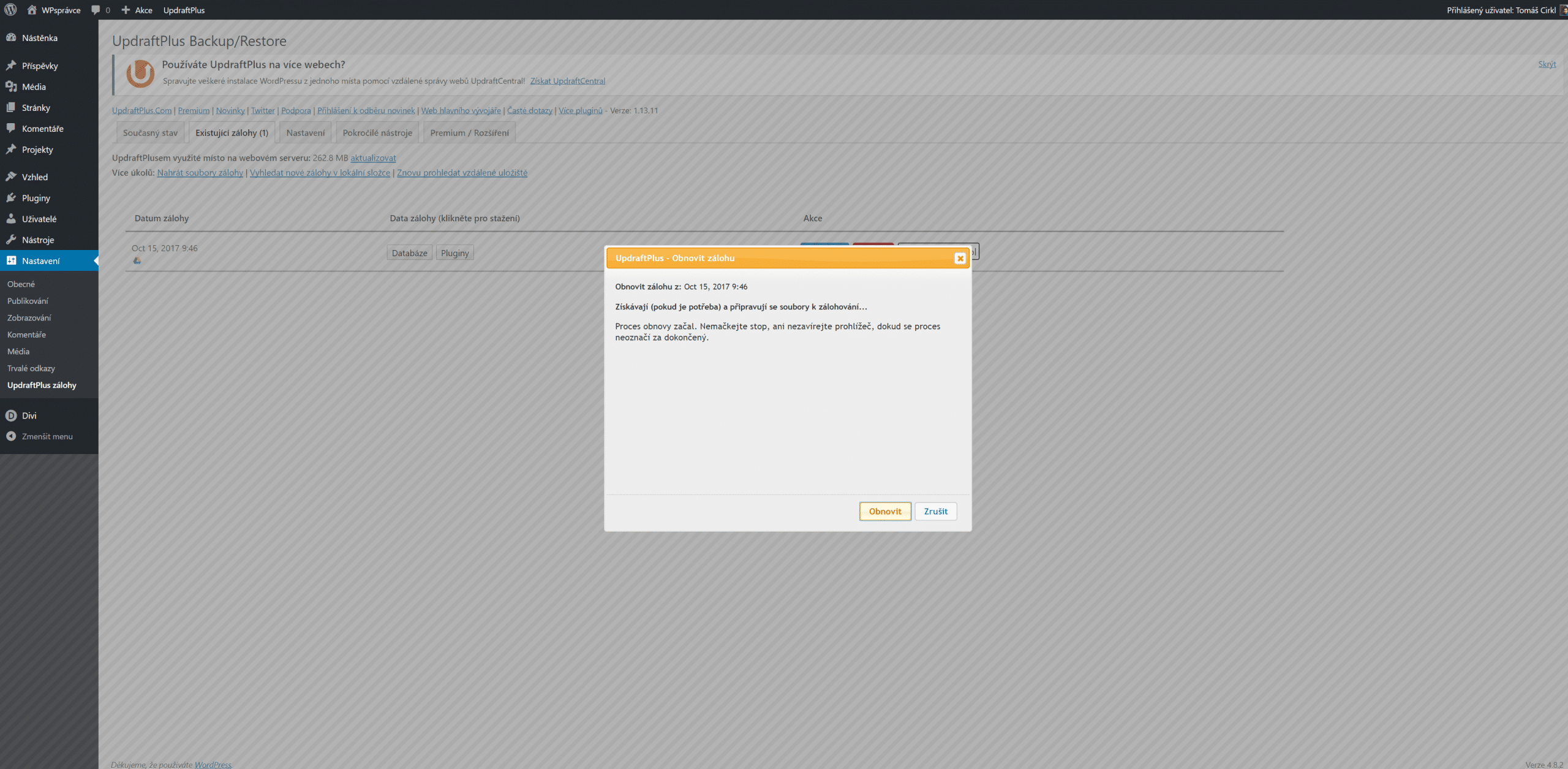Viewport: 1568px width, 769px height.
Task: Collapse sidebar with Zmenšit menu
Action: [x=49, y=436]
